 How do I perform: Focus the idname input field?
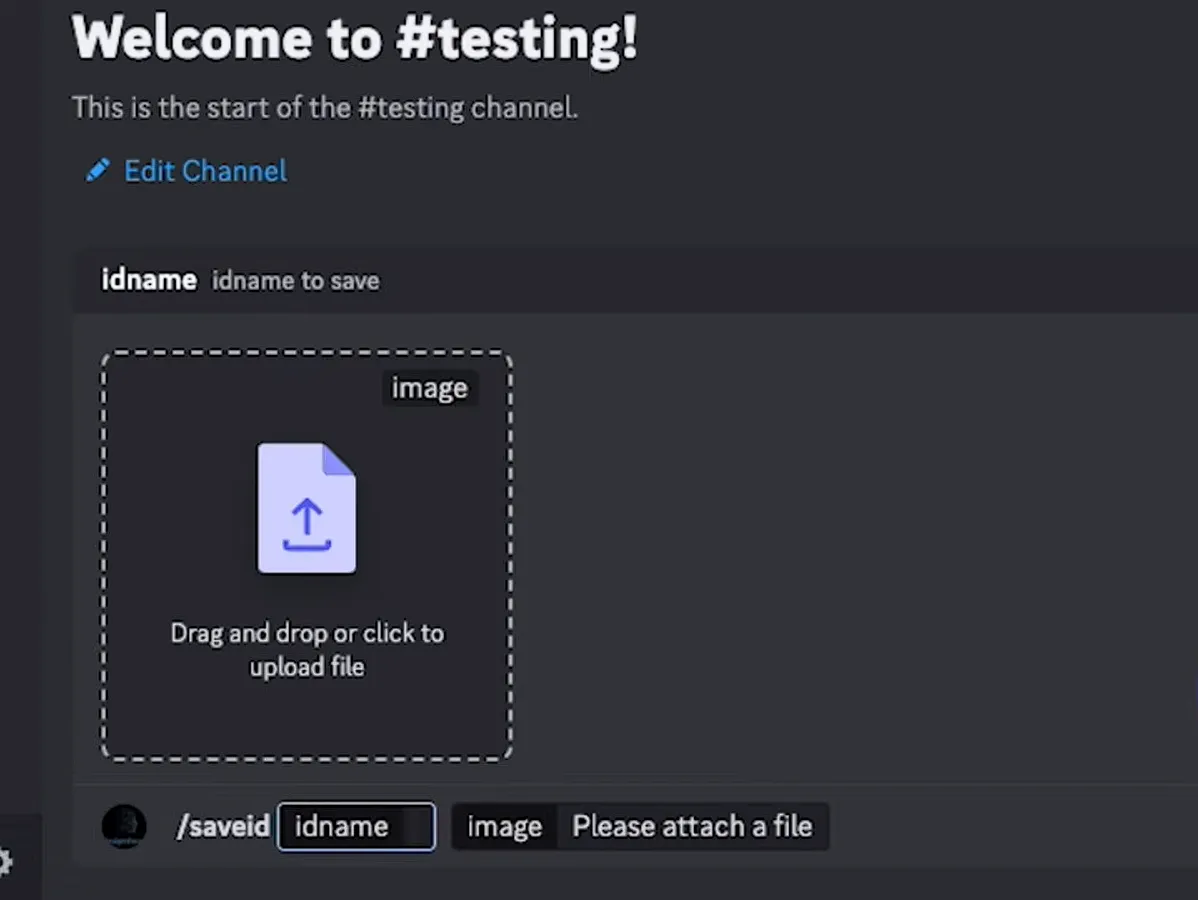356,827
